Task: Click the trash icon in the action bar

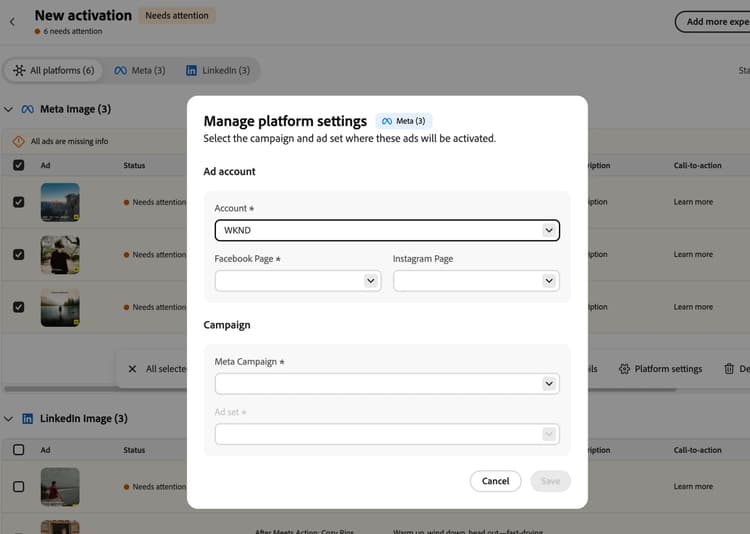Action: (729, 369)
